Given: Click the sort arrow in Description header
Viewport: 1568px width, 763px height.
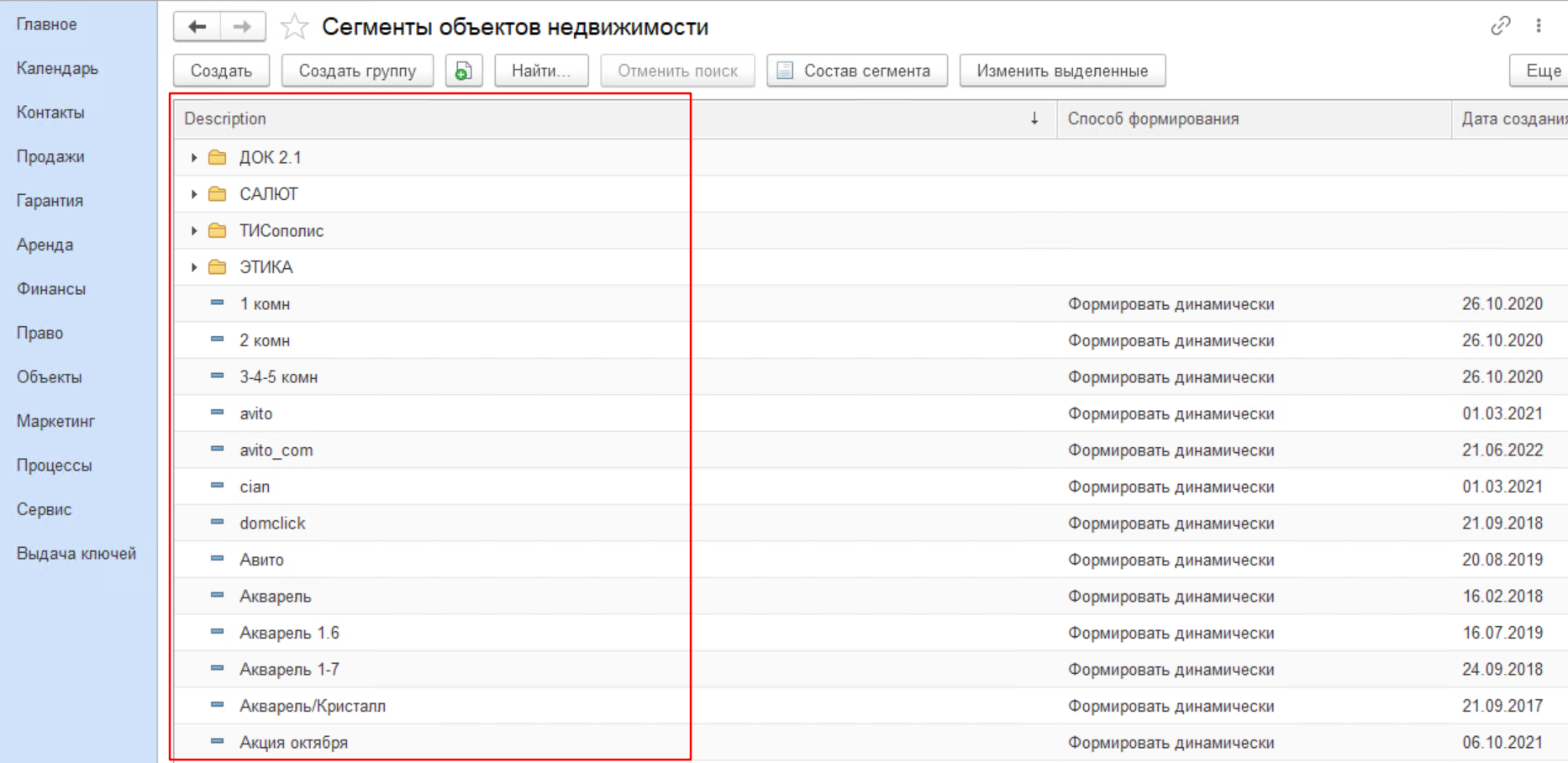Looking at the screenshot, I should [x=1034, y=118].
